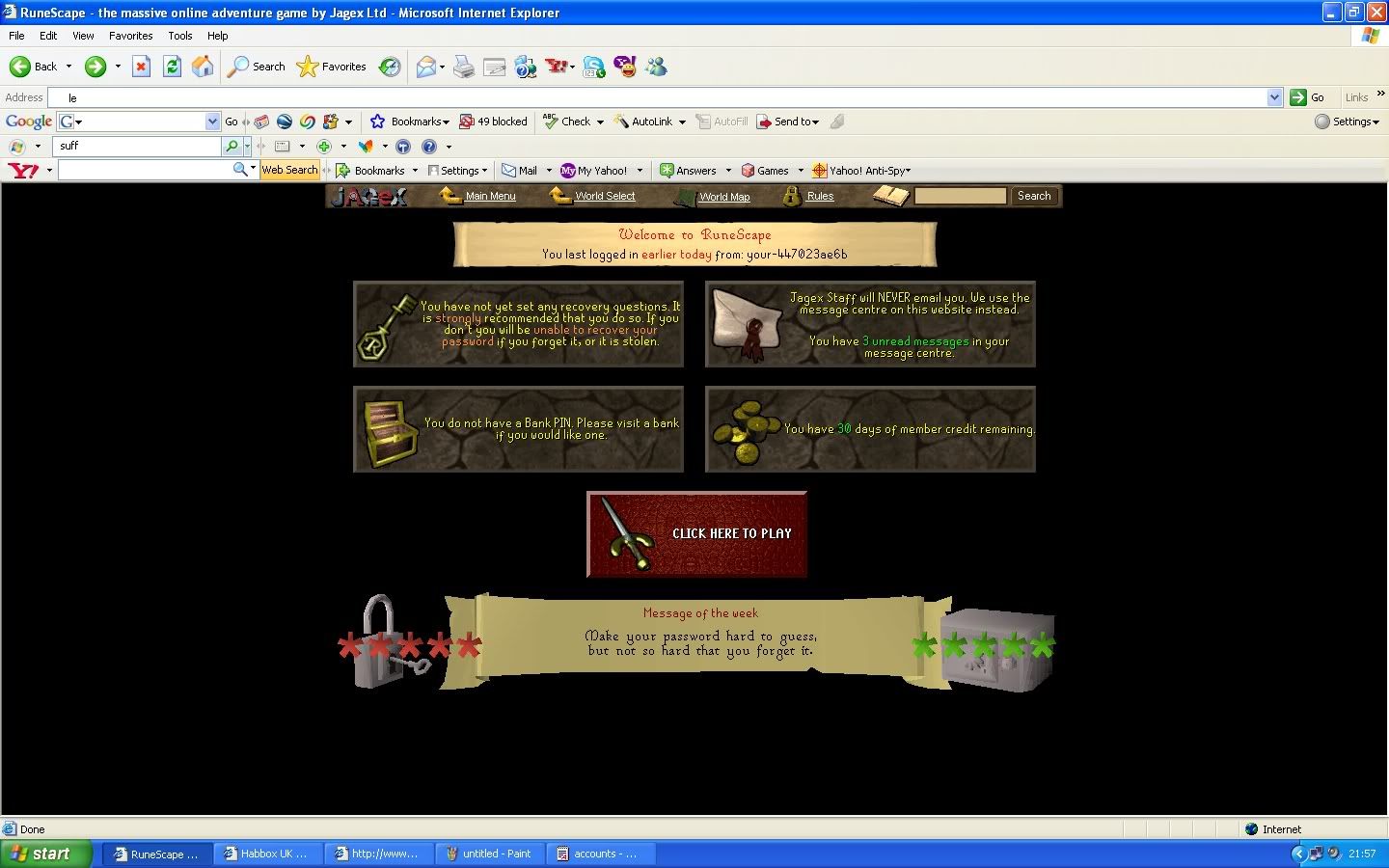Toggle the IE Favorites panel
Image resolution: width=1389 pixels, height=868 pixels.
pyautogui.click(x=332, y=67)
